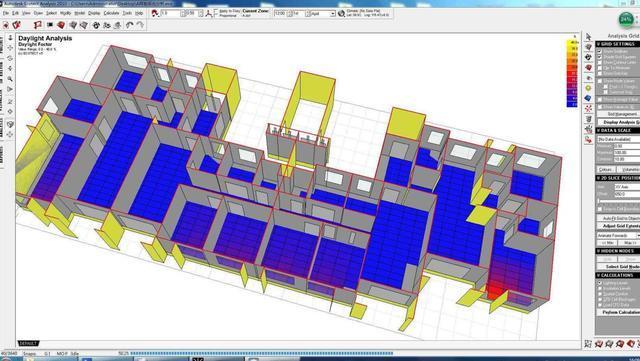Toggle the Show Gridlines checkbox
This screenshot has width=640, height=361.
[x=600, y=51]
